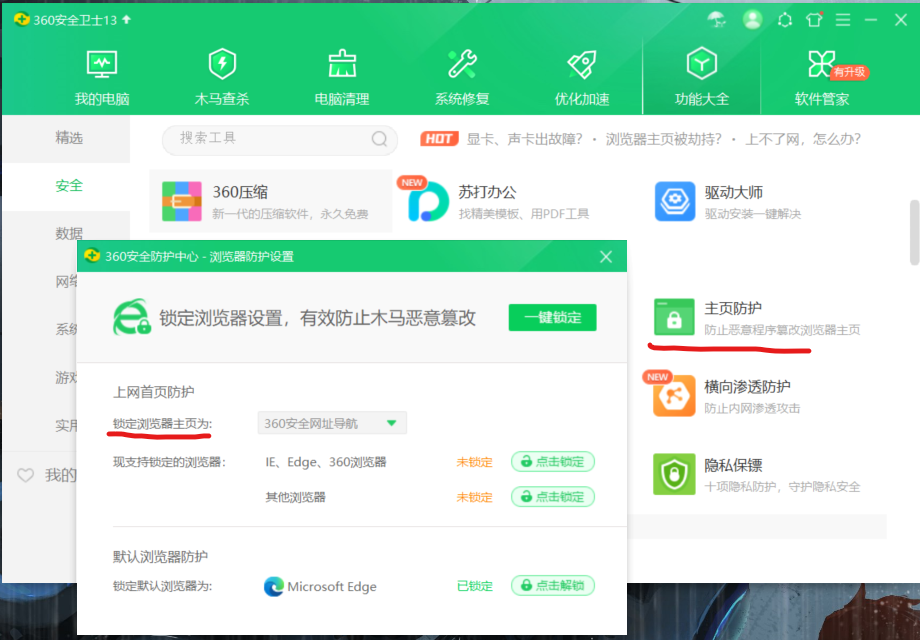The height and width of the screenshot is (640, 920).
Task: Click 驱动安装一键解决 description text
Action: (x=753, y=214)
